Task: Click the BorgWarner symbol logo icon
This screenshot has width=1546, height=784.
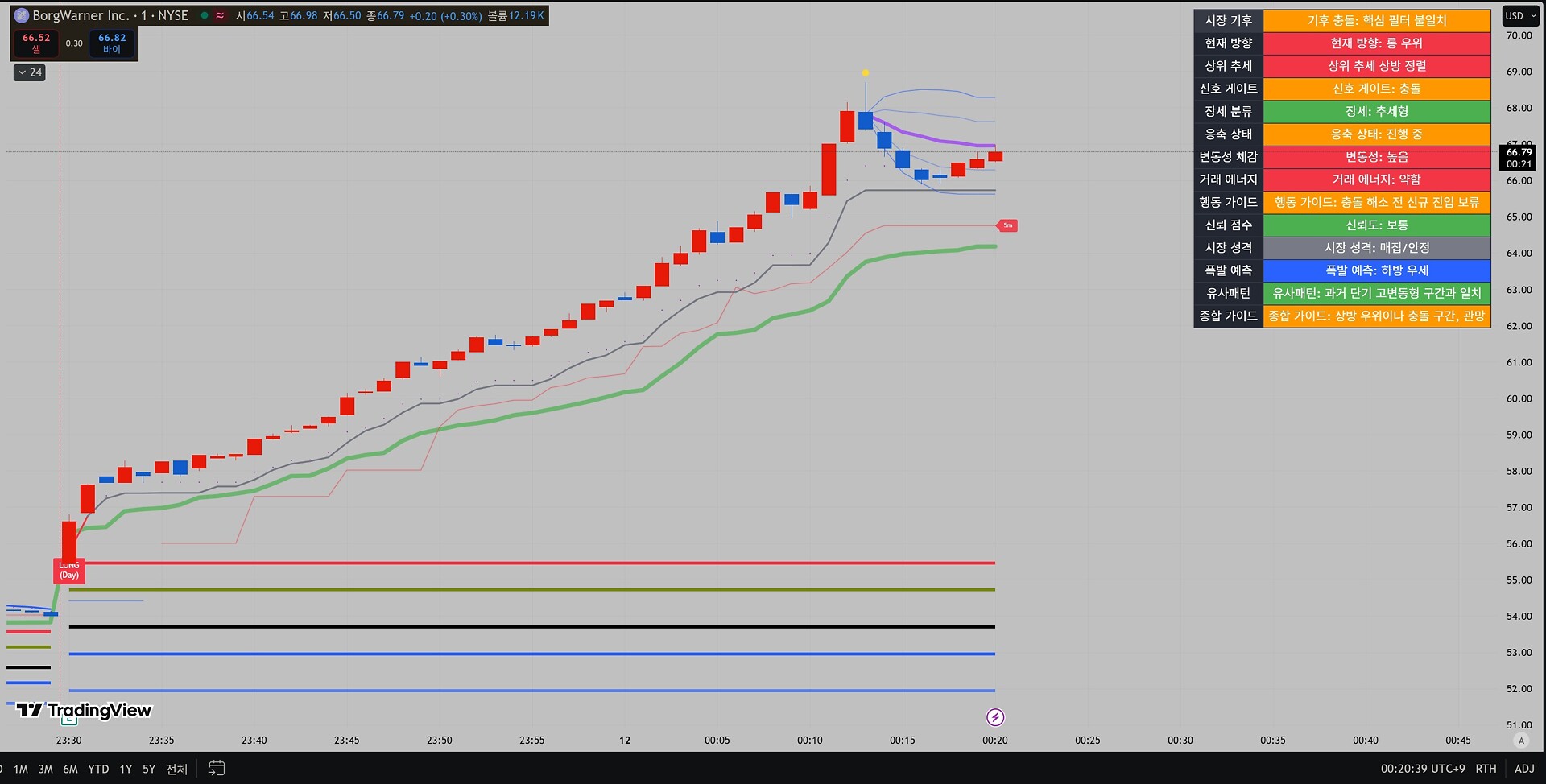Action: coord(22,15)
